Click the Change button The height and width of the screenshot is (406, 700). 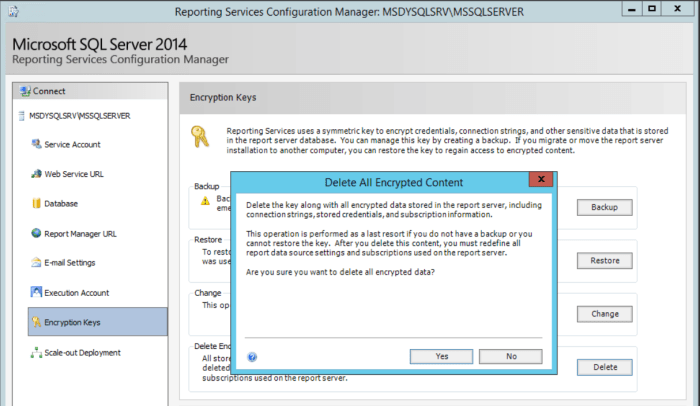pos(604,314)
